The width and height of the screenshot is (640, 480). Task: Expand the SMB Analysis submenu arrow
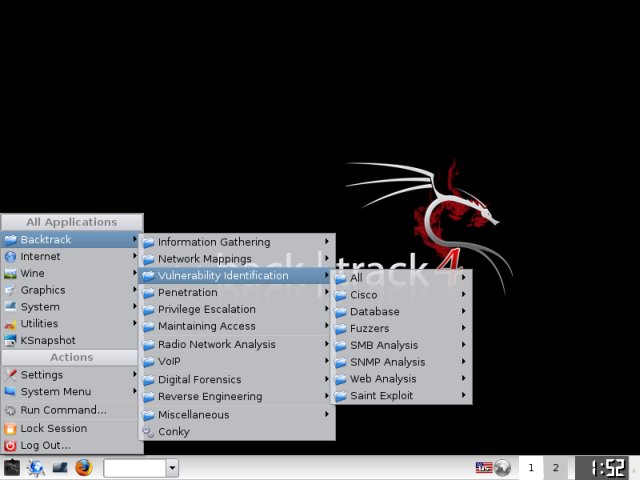point(464,344)
